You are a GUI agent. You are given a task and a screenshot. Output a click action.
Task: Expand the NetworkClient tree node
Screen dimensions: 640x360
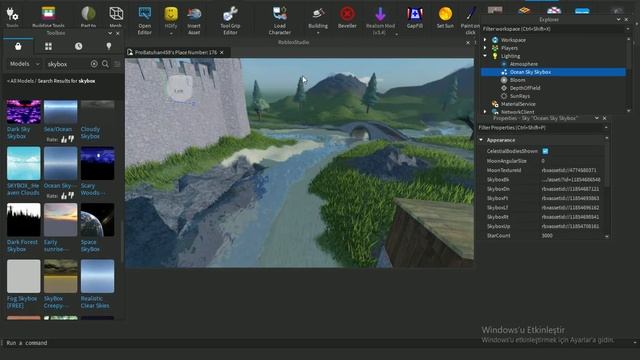[485, 112]
